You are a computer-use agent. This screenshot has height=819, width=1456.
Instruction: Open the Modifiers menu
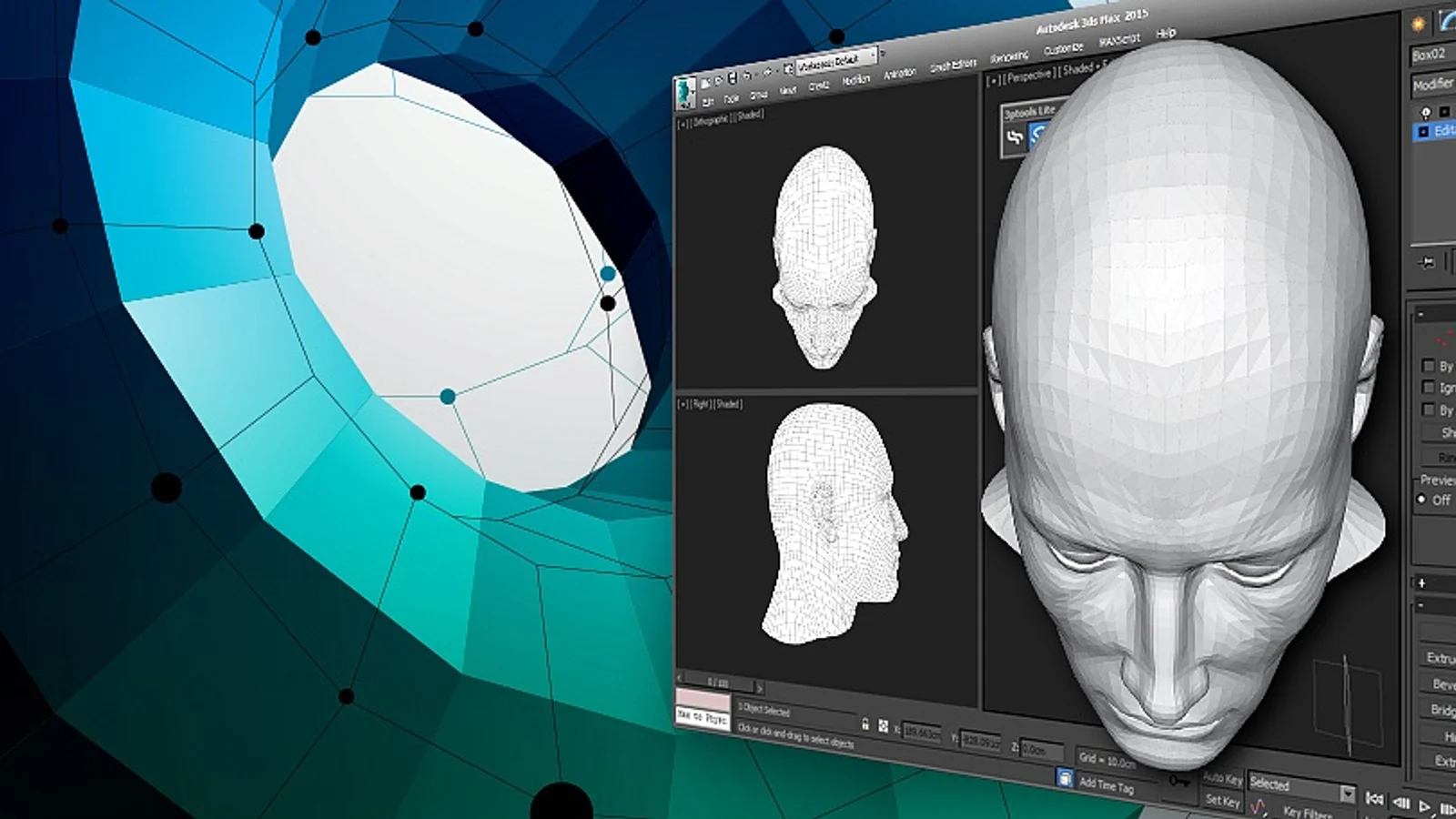click(x=856, y=80)
